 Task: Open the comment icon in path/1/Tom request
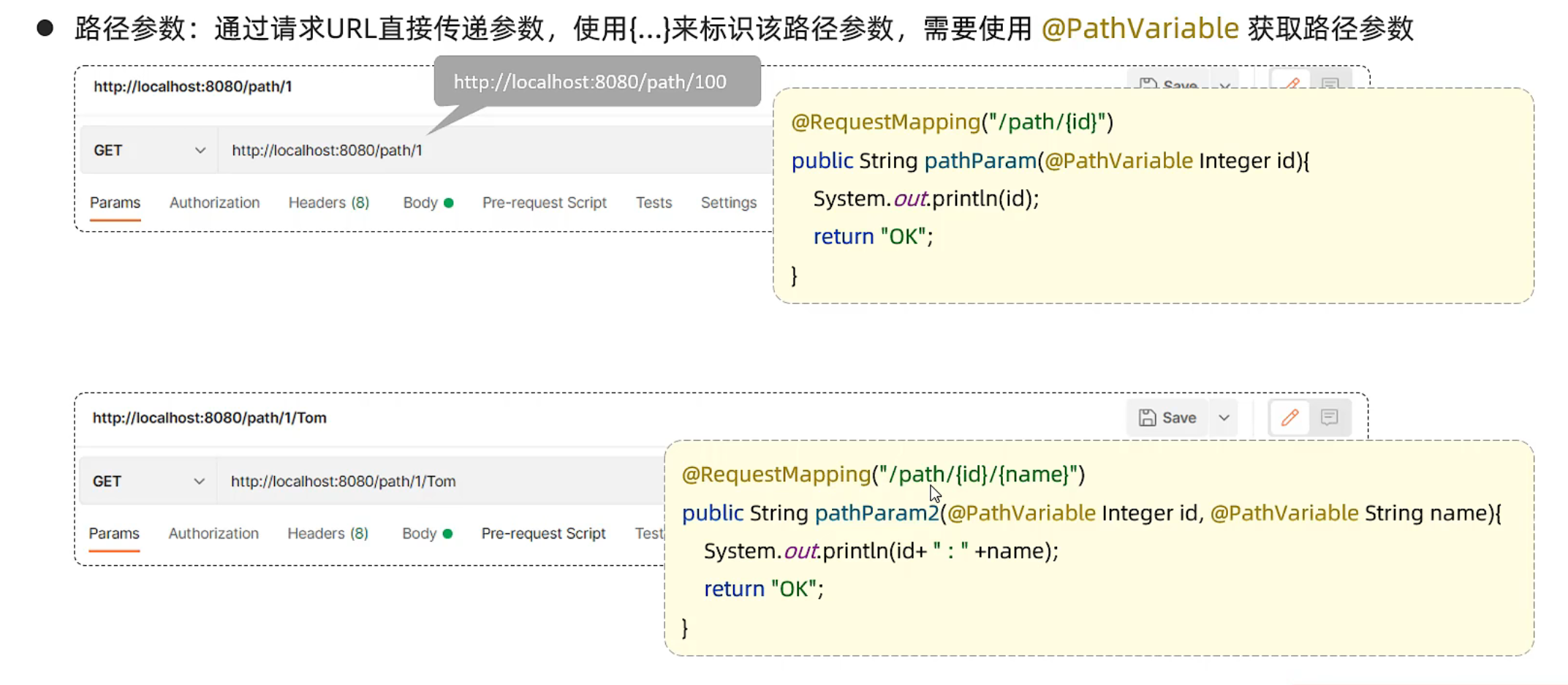1330,417
